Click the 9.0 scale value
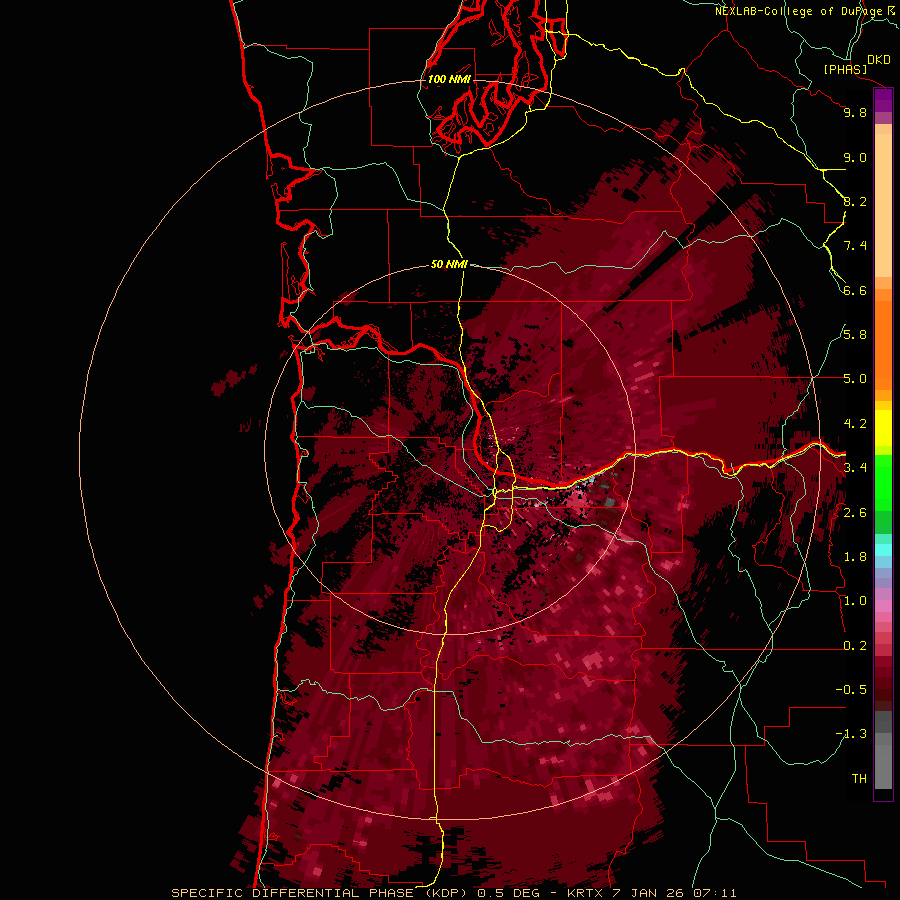Screen dimensions: 900x900 pos(855,157)
